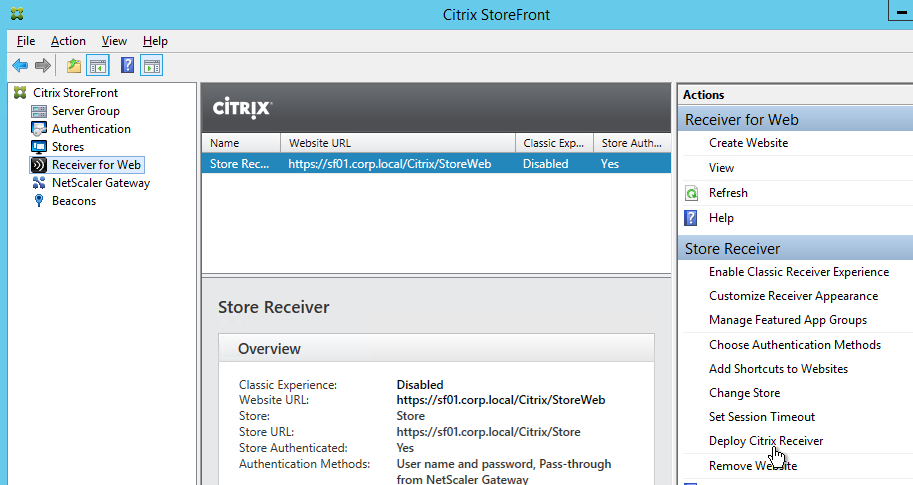
Task: Click the Help toolbar icon
Action: pyautogui.click(x=128, y=65)
